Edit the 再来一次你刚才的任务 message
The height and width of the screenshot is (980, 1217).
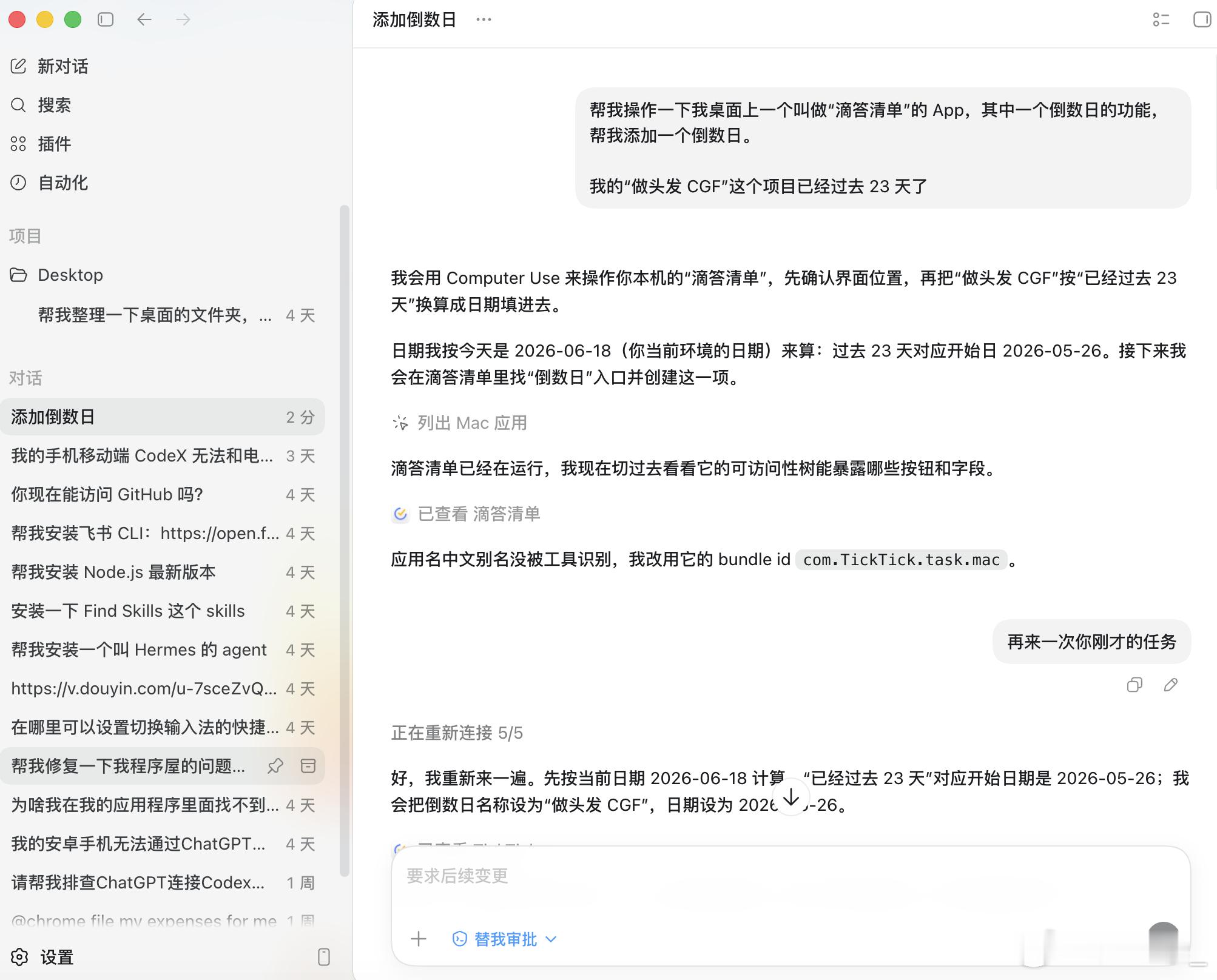pos(1171,685)
